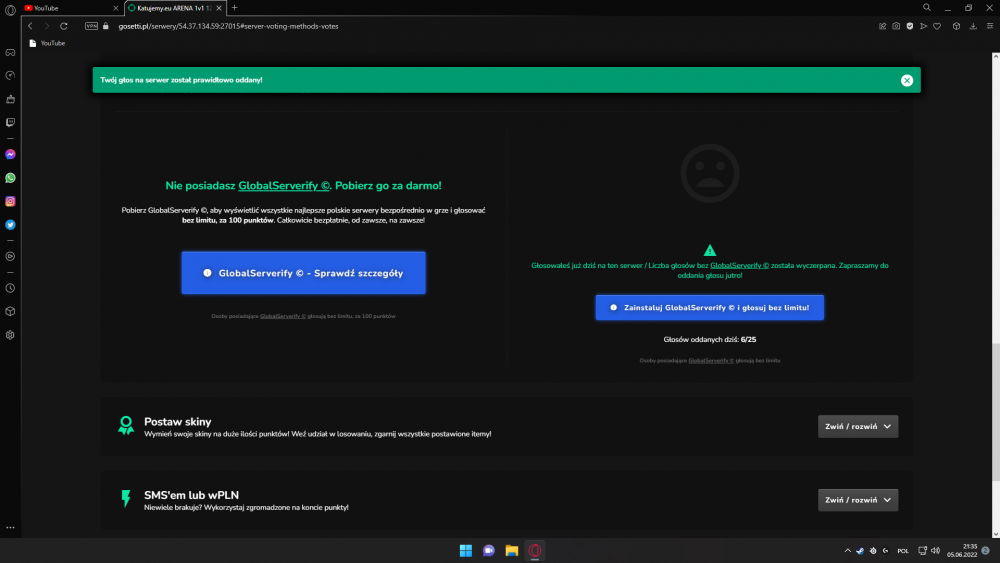Open Messenger in the sidebar
The image size is (1000, 563).
(10, 154)
